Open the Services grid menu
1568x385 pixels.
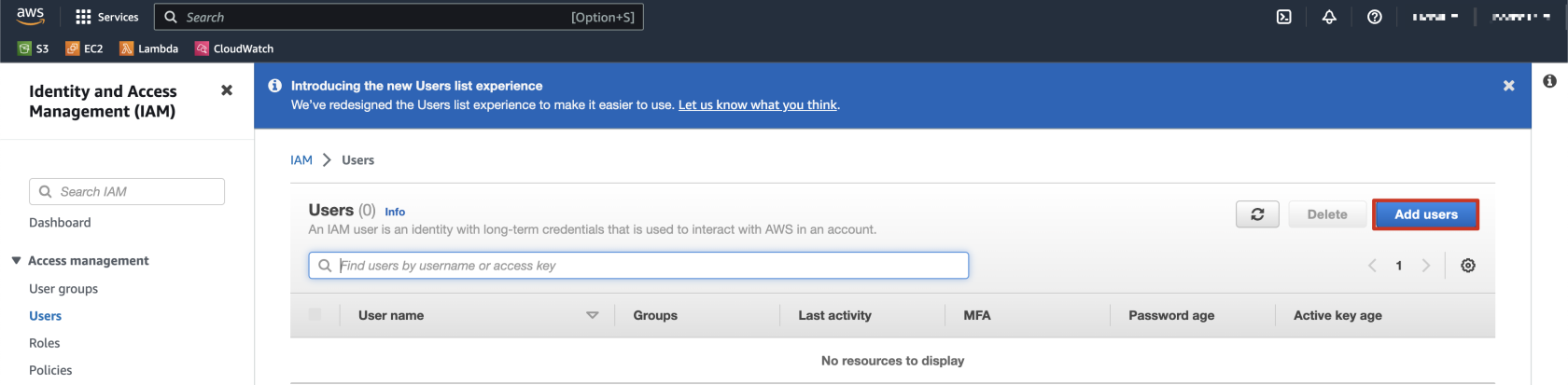coord(107,17)
